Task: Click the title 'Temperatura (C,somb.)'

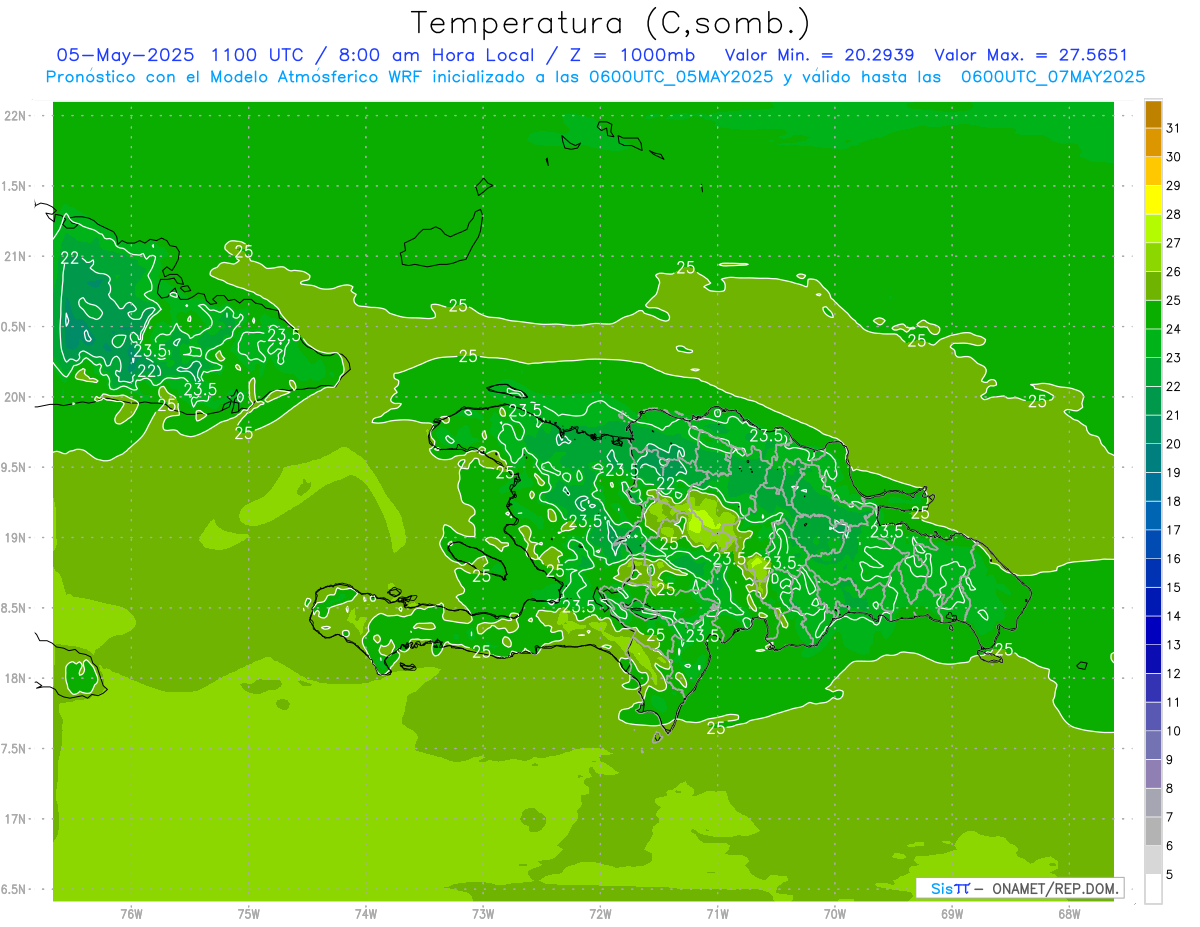Action: 611,23
